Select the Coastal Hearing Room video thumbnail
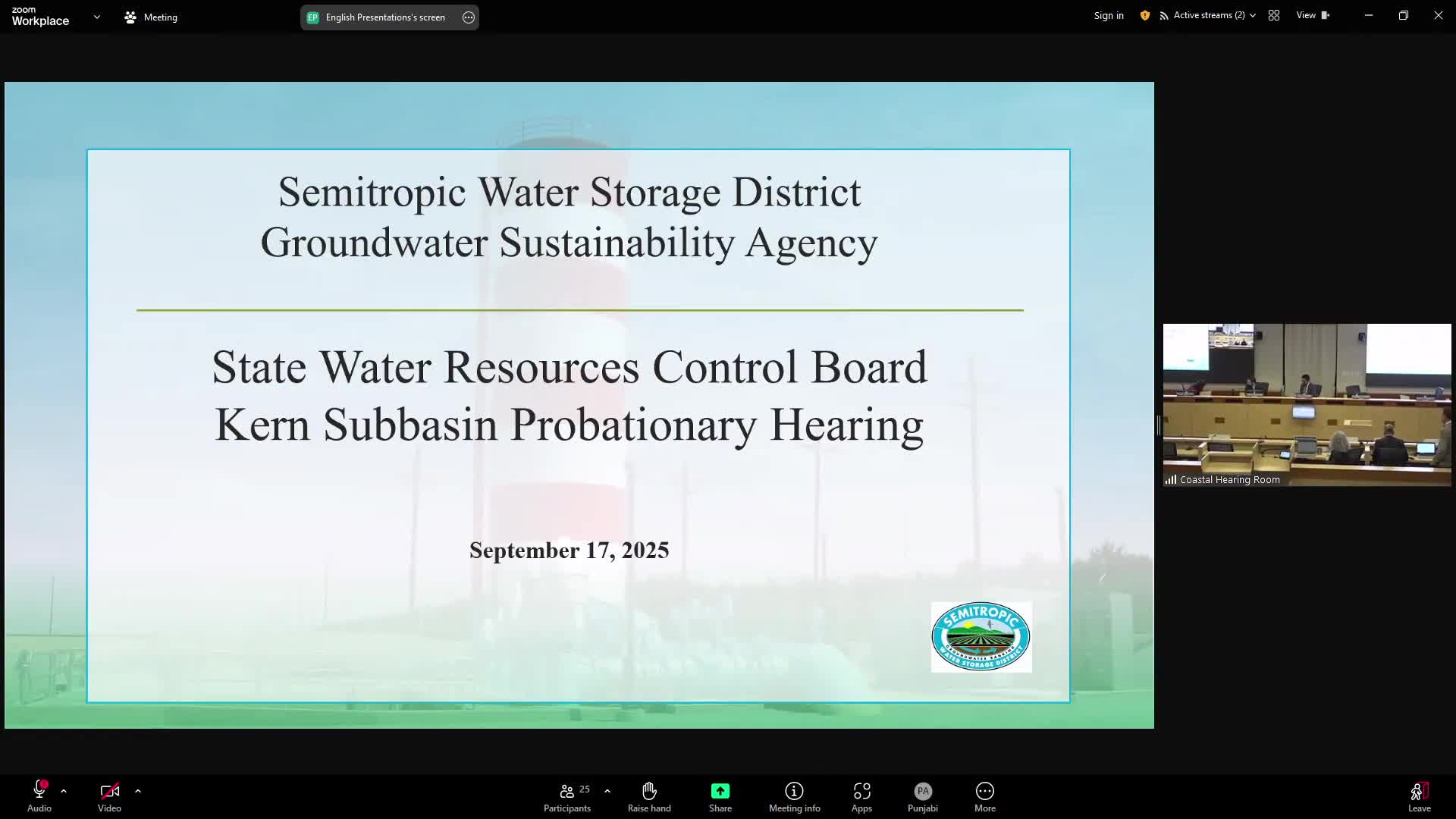This screenshot has width=1456, height=819. tap(1307, 405)
